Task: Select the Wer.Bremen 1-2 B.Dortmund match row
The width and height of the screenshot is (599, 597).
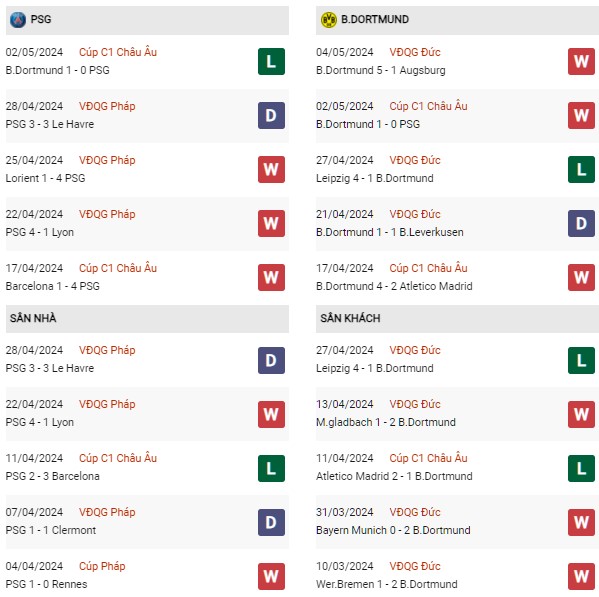Action: [457, 576]
